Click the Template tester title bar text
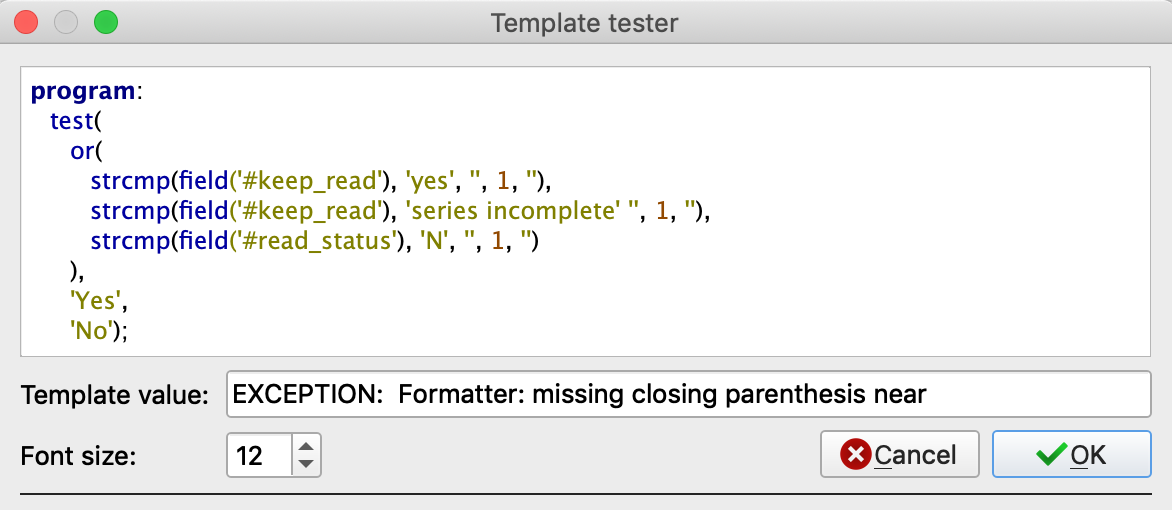The height and width of the screenshot is (510, 1172). tap(585, 21)
